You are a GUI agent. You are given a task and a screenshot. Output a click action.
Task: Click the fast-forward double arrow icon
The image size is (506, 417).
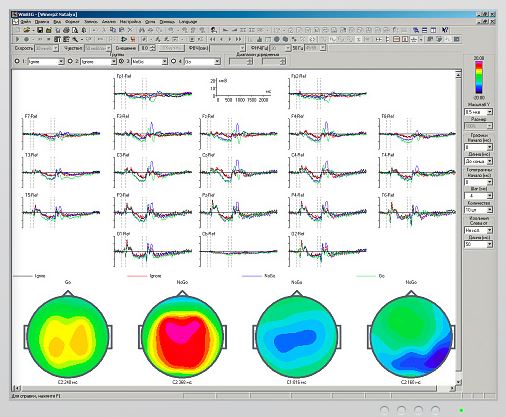[x=238, y=39]
